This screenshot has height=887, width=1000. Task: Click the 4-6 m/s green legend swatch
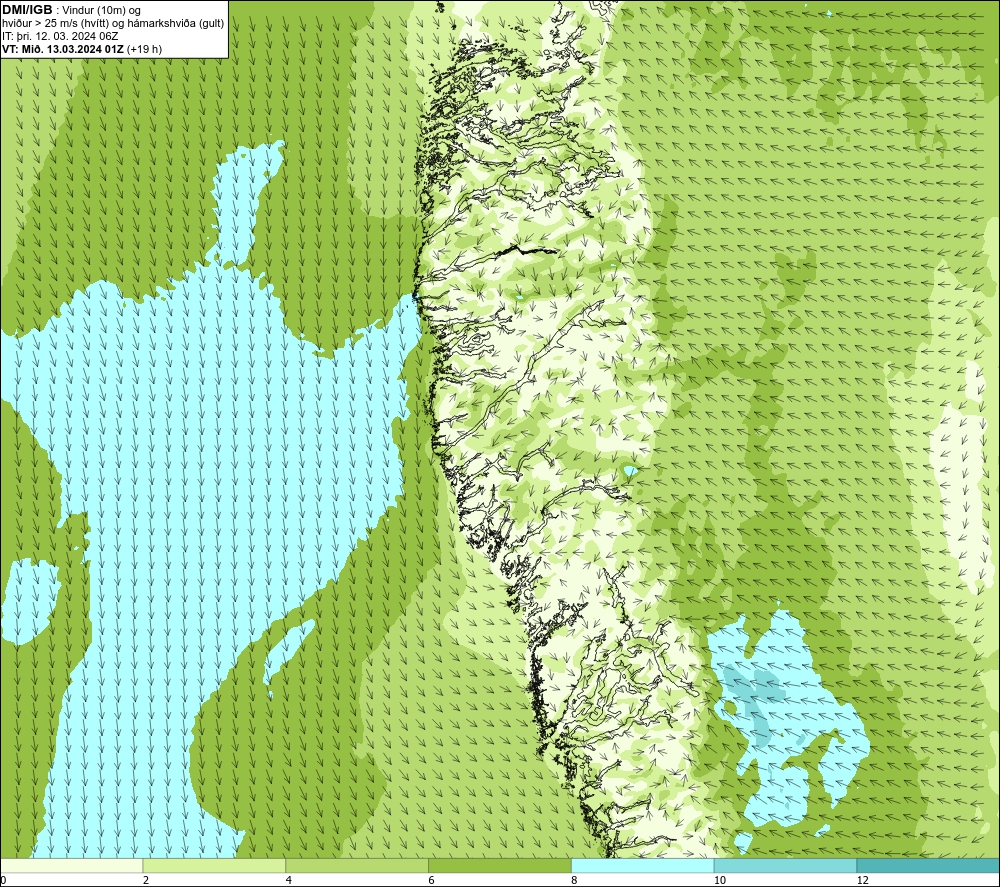point(357,865)
